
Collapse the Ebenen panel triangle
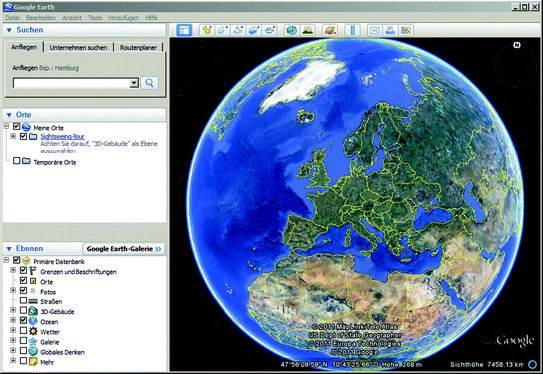[9, 249]
